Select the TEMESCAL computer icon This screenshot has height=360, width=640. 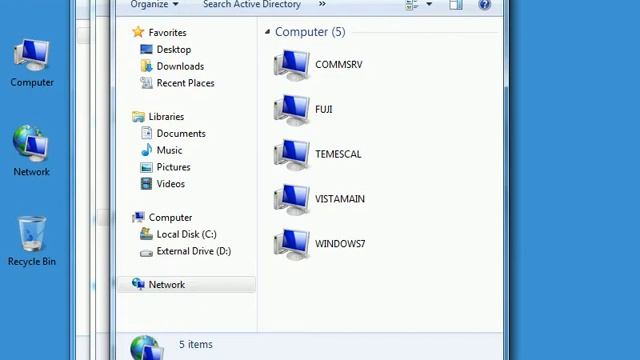click(291, 154)
